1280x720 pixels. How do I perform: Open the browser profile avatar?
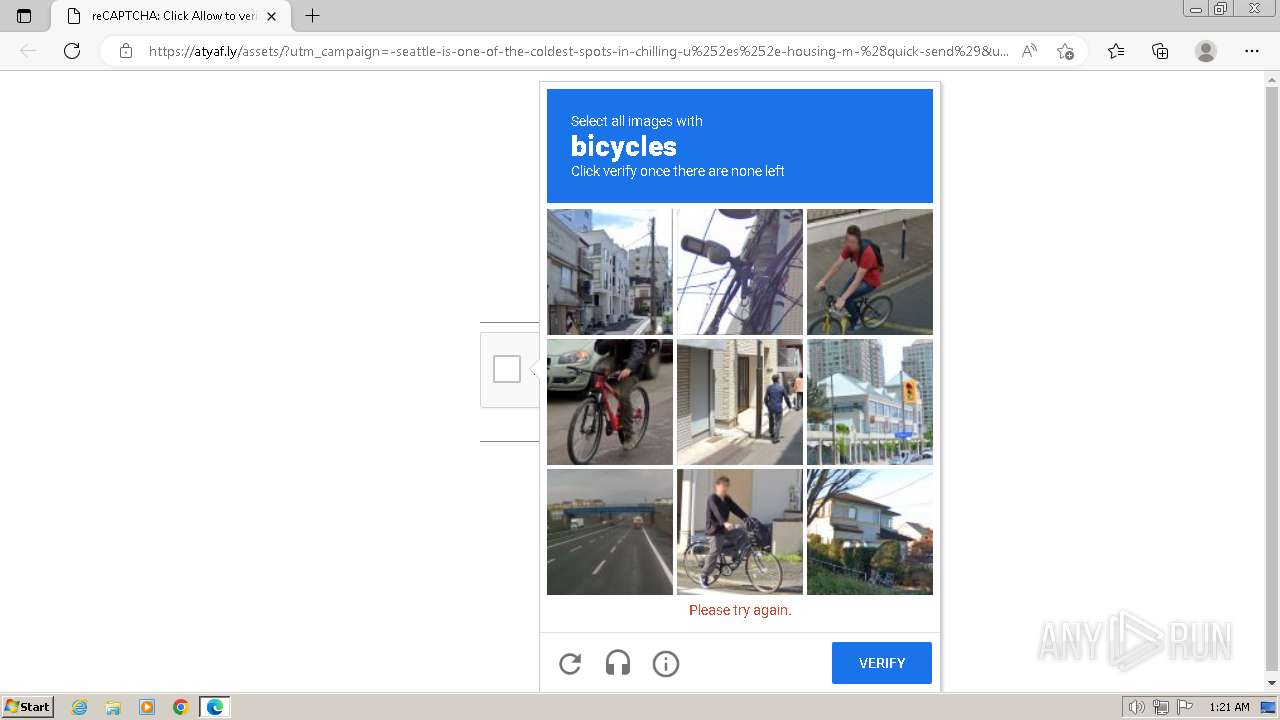tap(1206, 51)
